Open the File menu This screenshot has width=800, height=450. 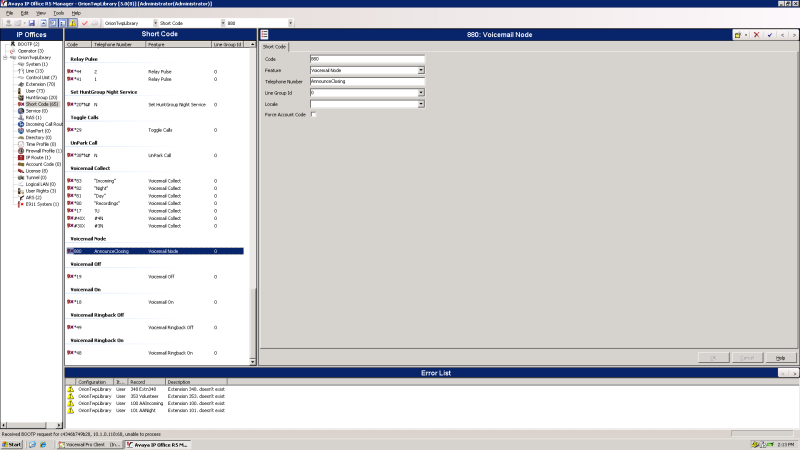pos(9,13)
